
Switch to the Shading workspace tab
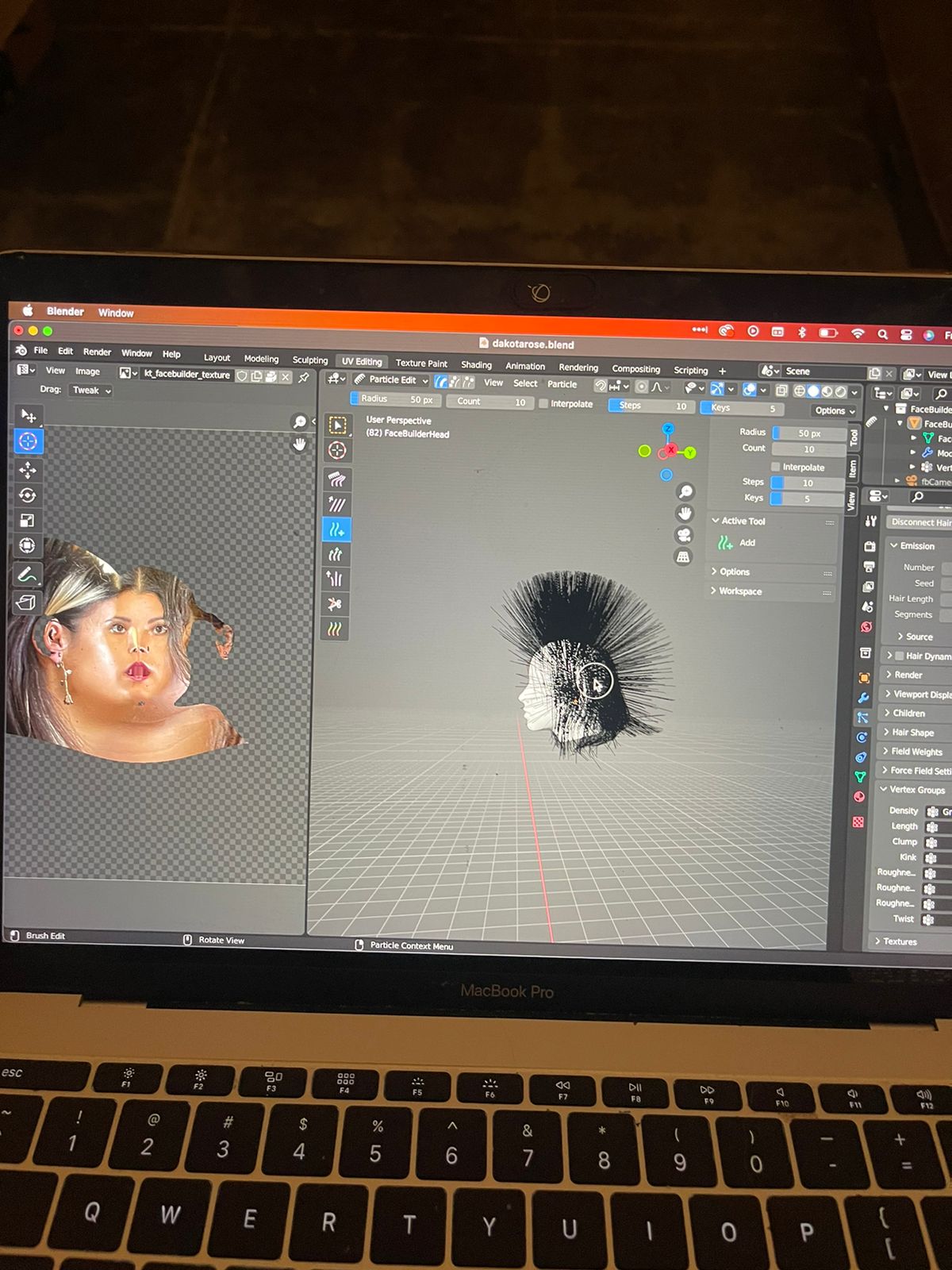tap(476, 364)
